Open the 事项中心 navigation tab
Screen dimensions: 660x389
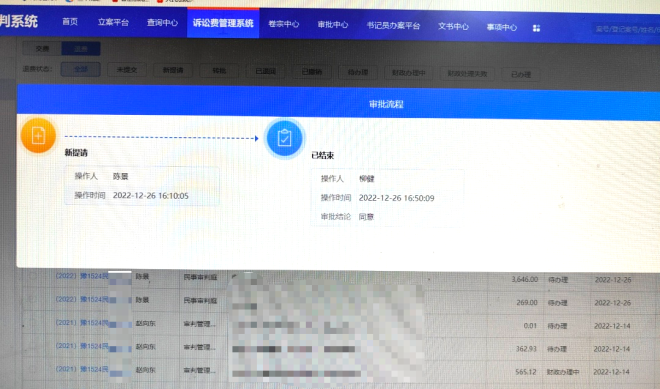[x=502, y=27]
